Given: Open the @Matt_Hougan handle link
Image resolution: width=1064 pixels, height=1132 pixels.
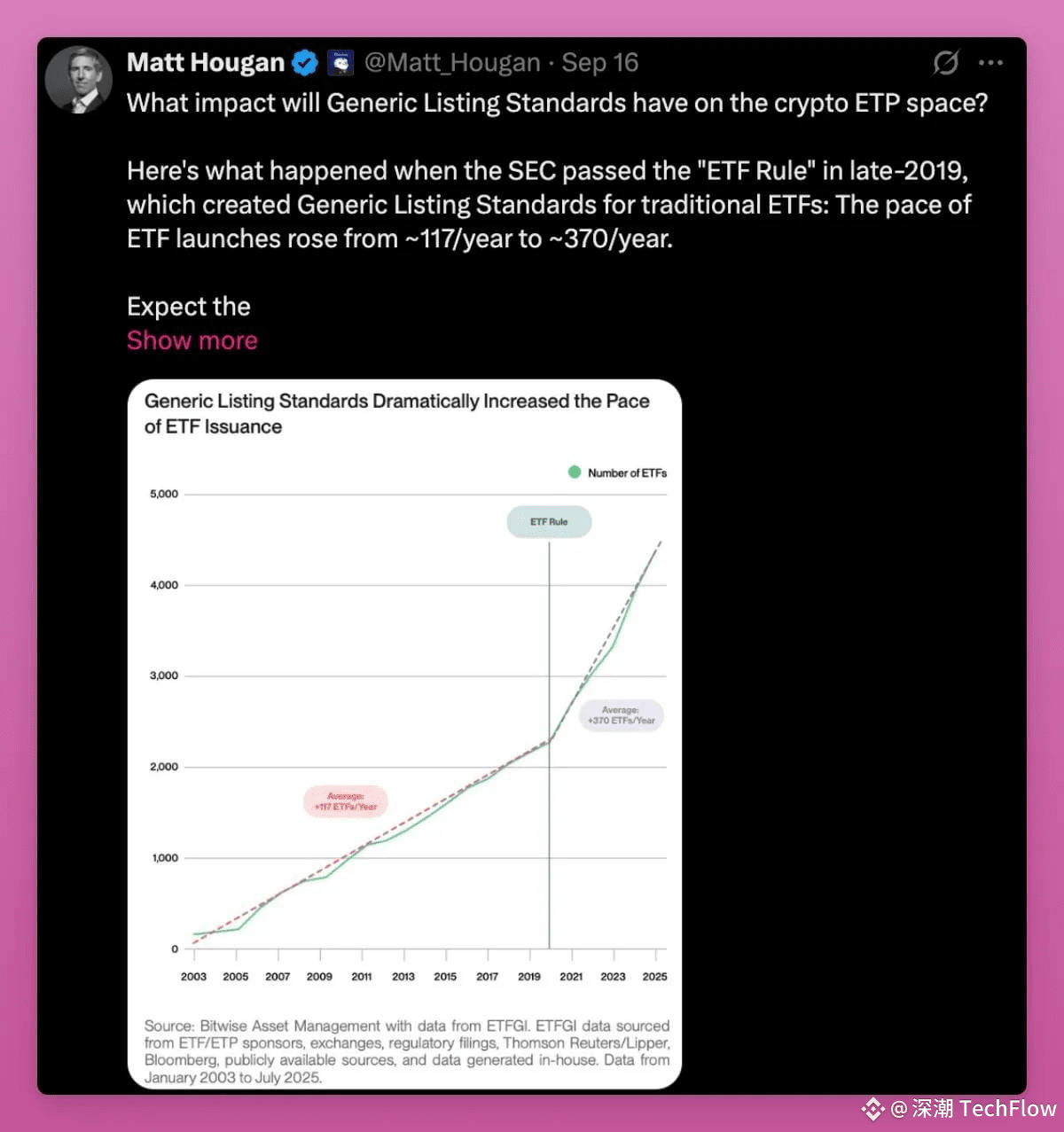Looking at the screenshot, I should tap(452, 63).
